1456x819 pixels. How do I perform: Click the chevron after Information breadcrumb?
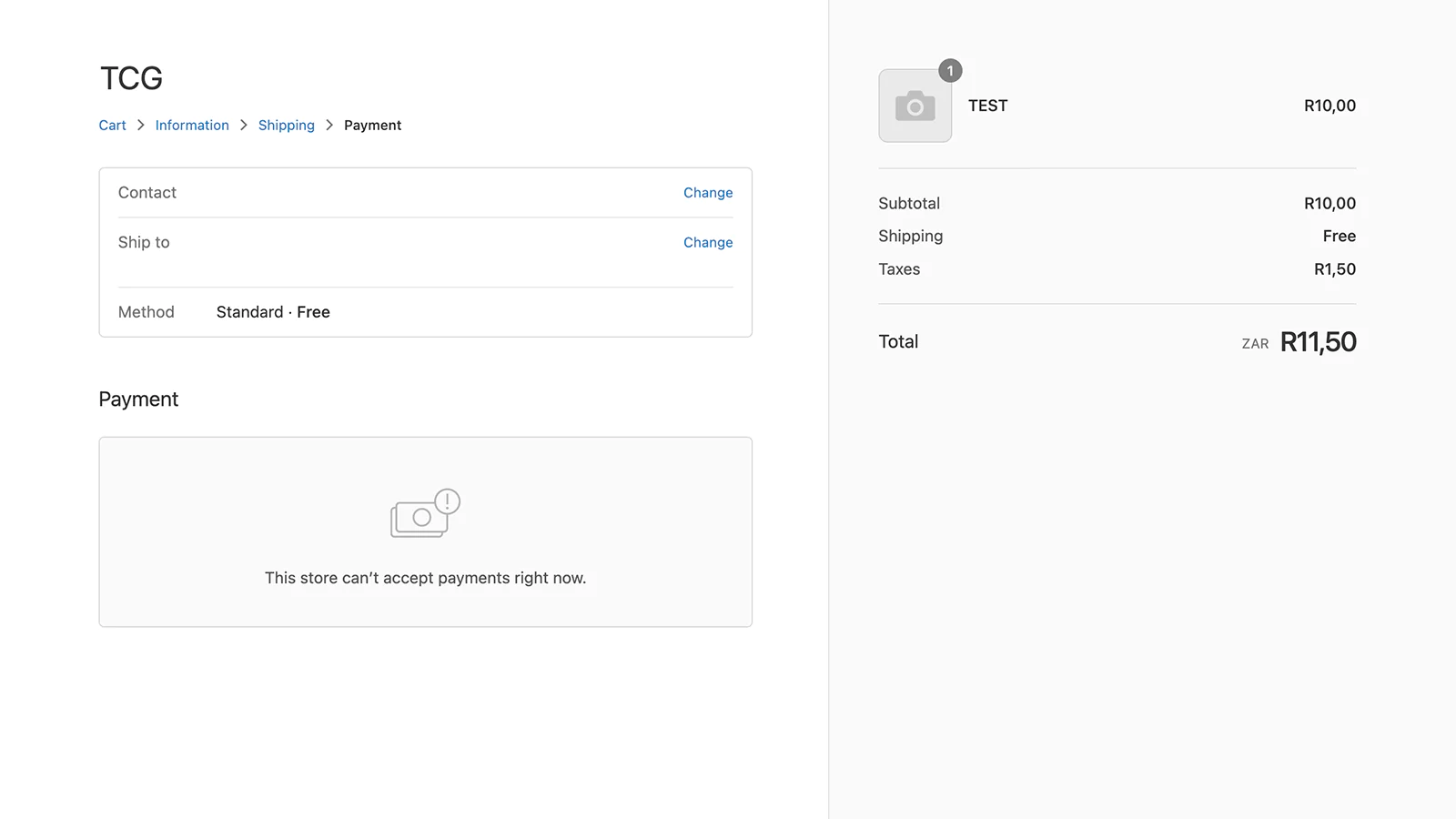pos(244,126)
